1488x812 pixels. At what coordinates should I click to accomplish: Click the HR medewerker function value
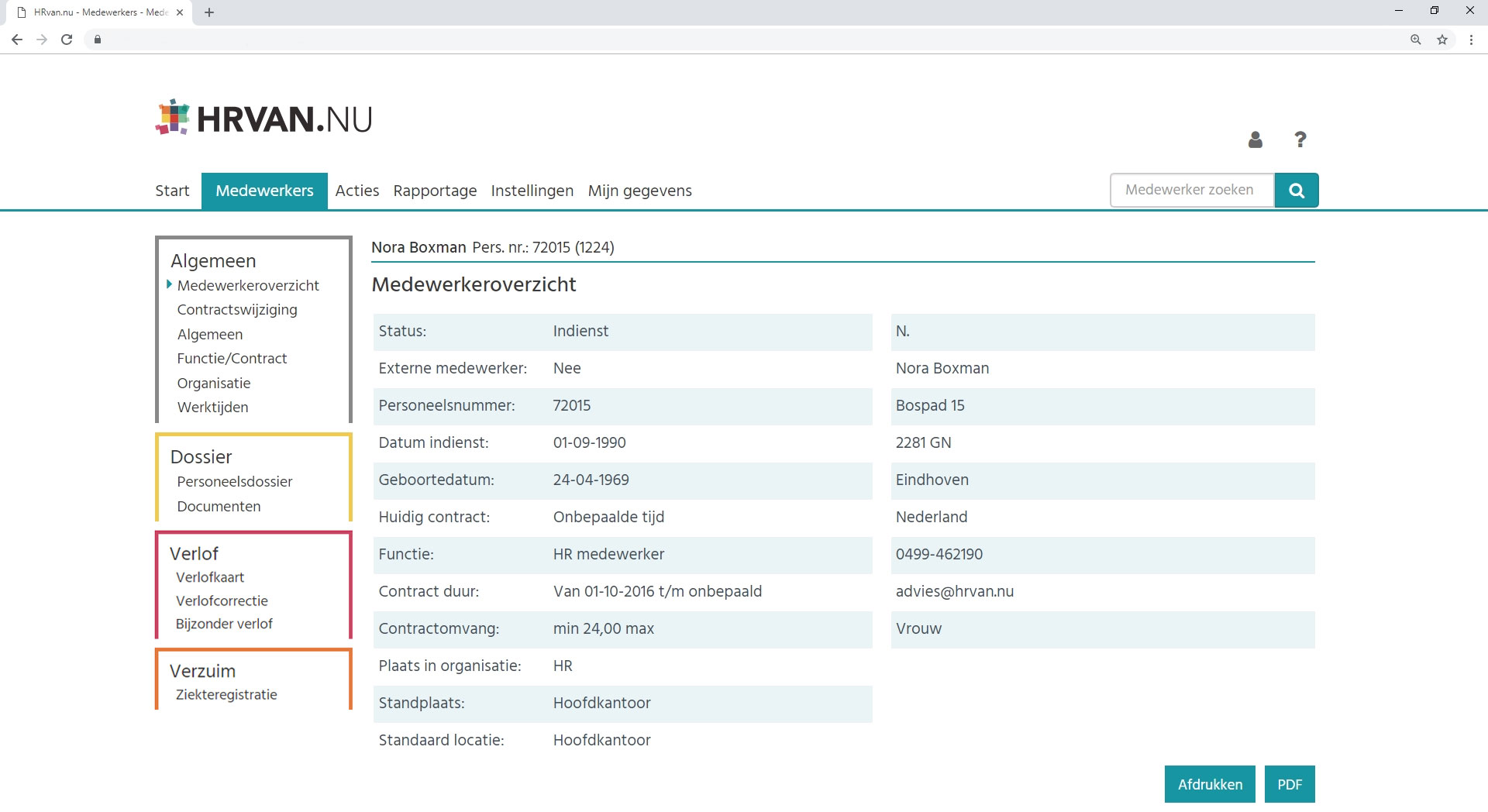(x=608, y=555)
